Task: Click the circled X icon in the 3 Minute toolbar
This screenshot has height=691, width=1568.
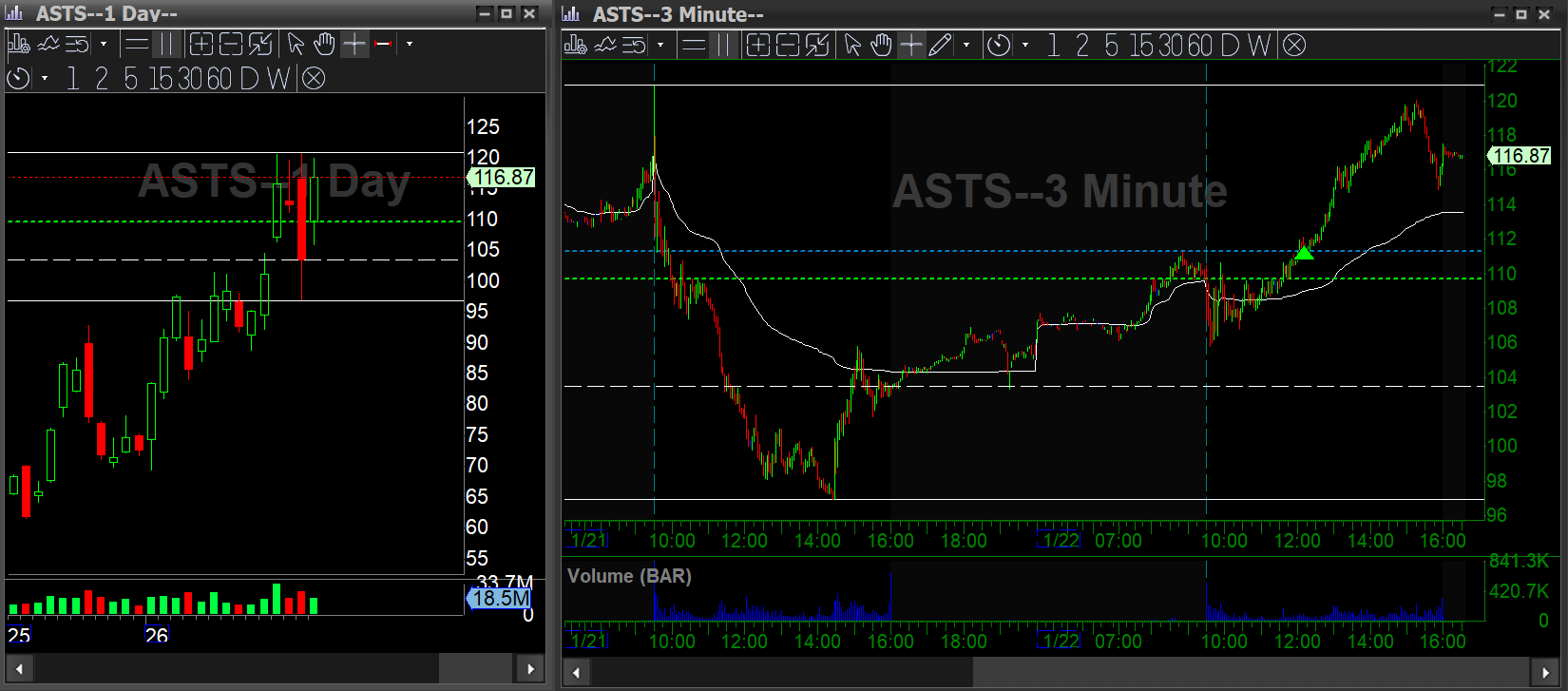Action: (x=1294, y=45)
